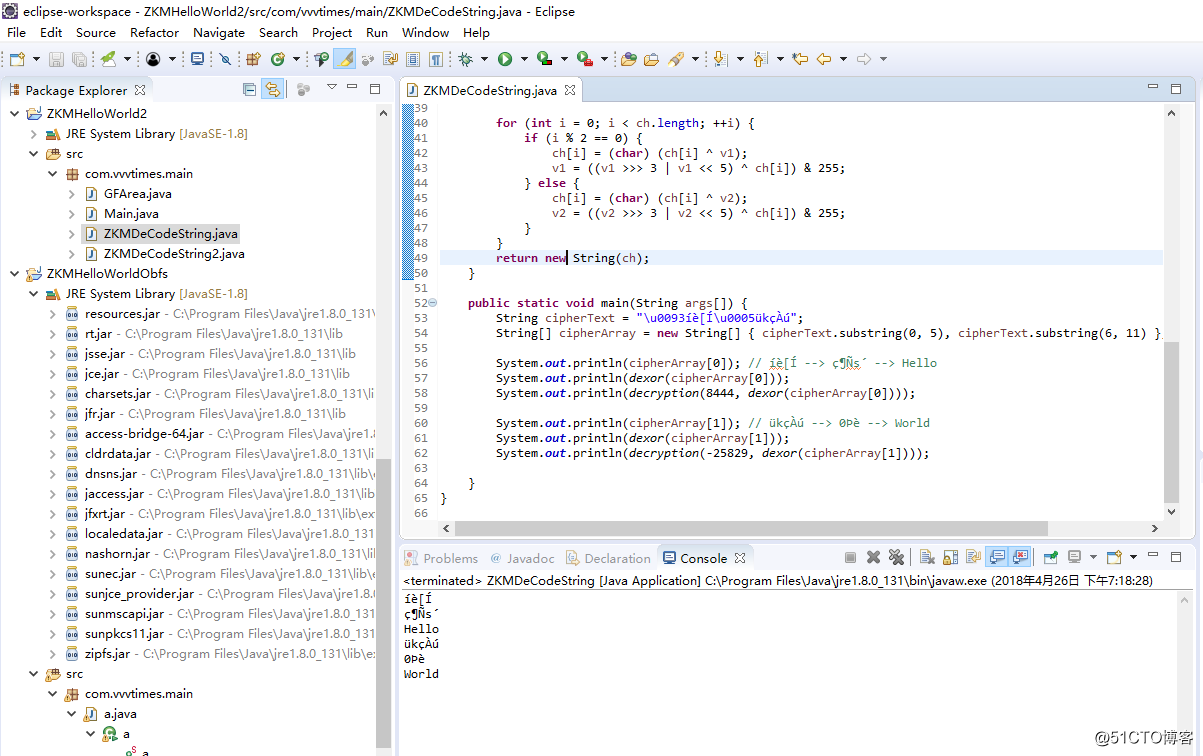Click the Save toolbar icon
The image size is (1203, 756).
coord(56,59)
